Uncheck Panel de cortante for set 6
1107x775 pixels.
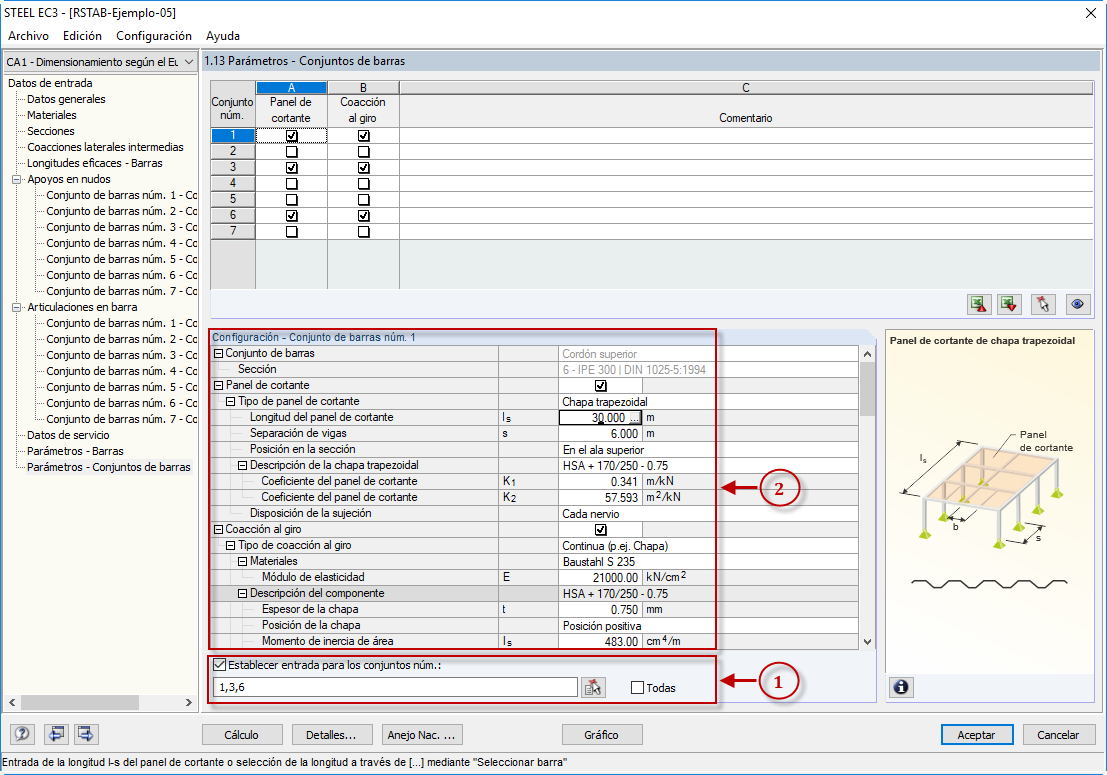click(292, 216)
